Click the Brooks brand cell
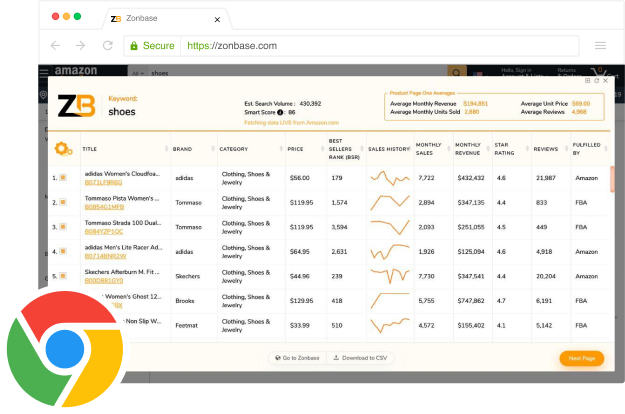Screen dimensions: 625x414 pos(185,301)
